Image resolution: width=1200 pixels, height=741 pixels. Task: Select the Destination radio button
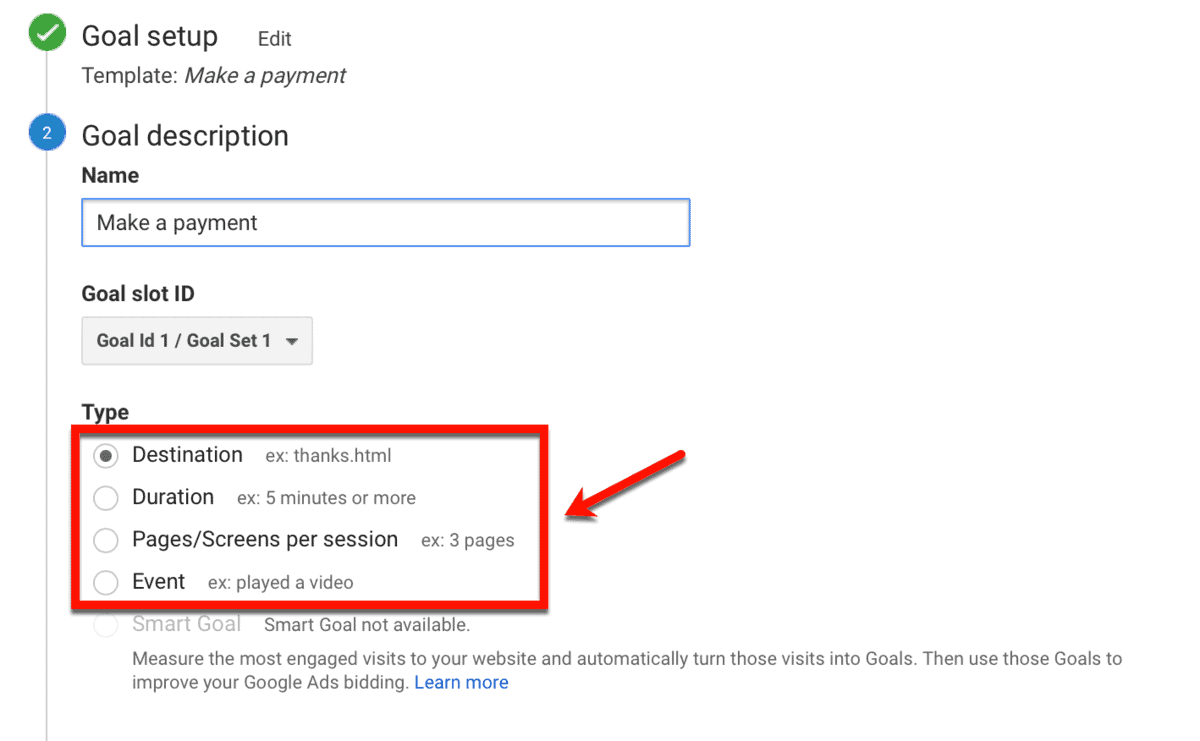[105, 456]
